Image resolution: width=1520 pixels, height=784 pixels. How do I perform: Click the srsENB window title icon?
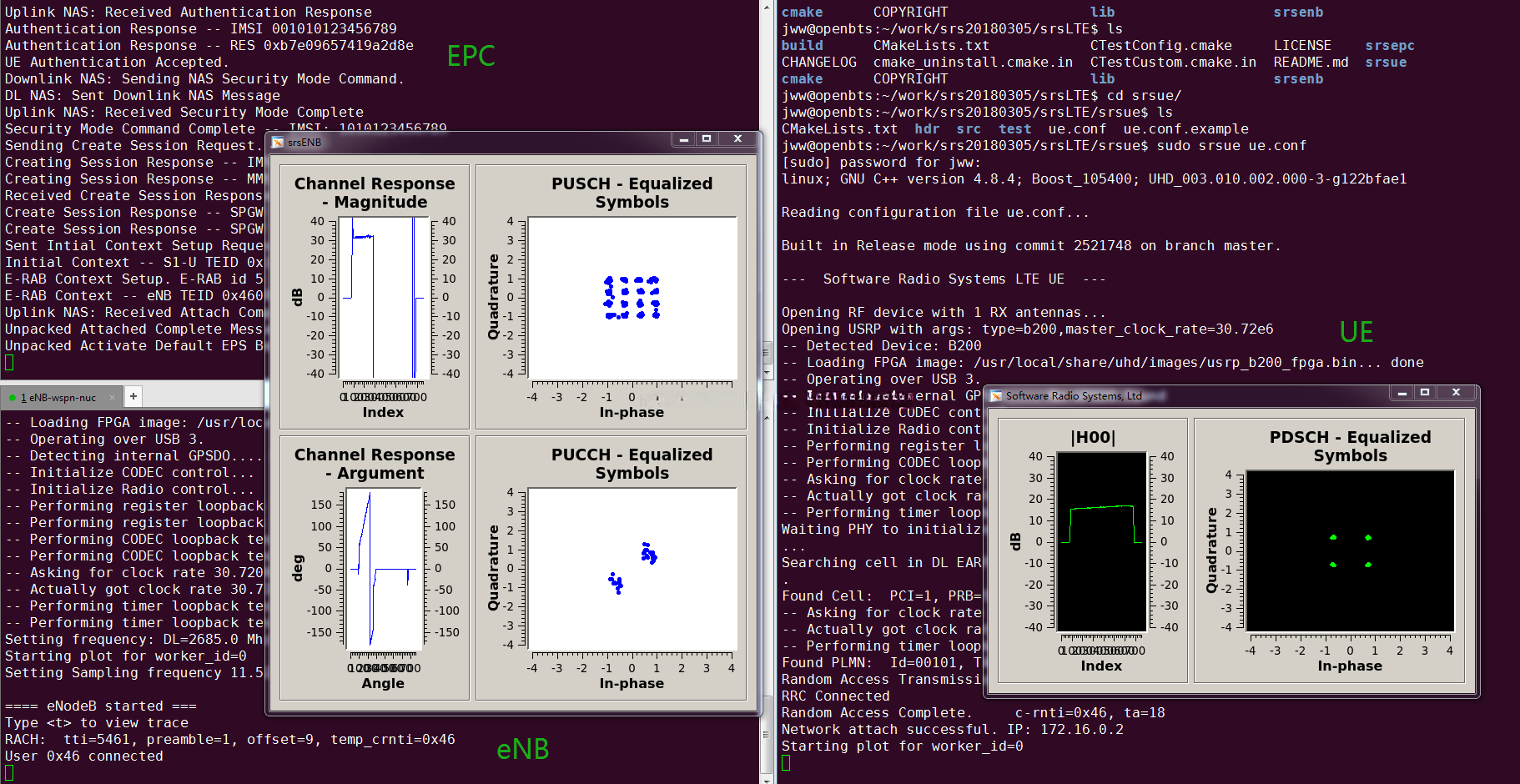pyautogui.click(x=278, y=143)
